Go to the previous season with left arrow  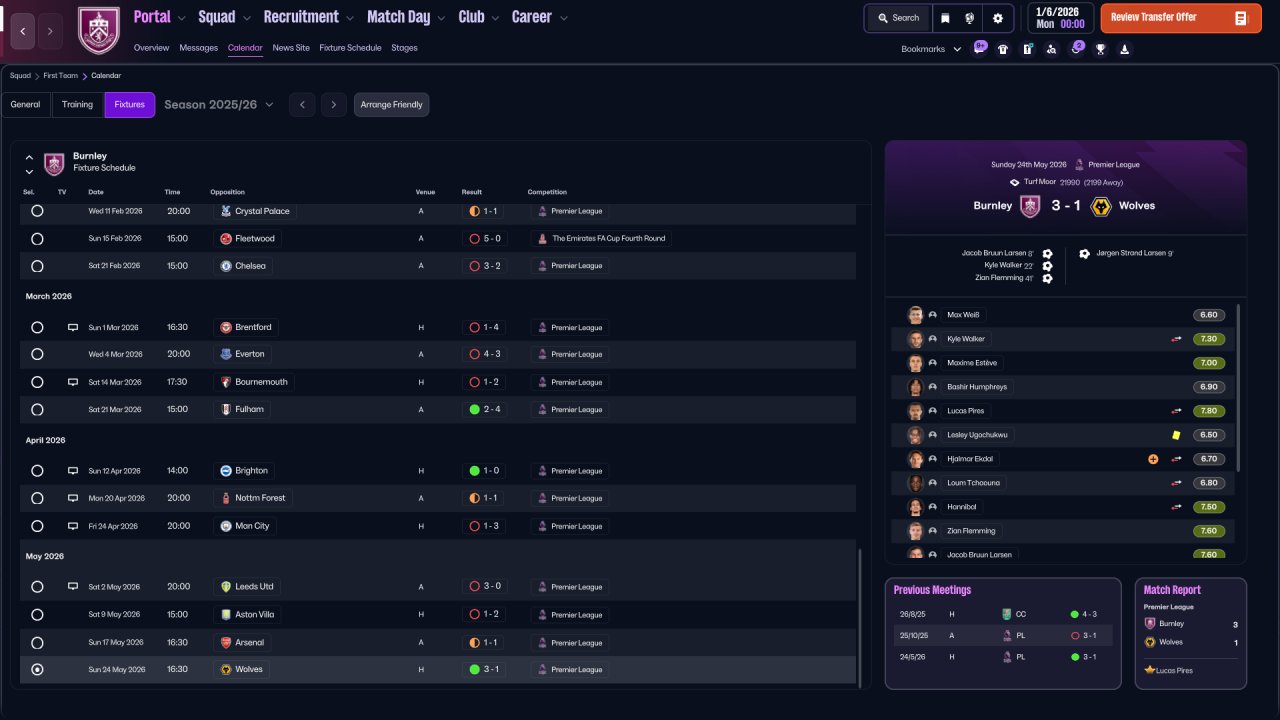[x=302, y=105]
